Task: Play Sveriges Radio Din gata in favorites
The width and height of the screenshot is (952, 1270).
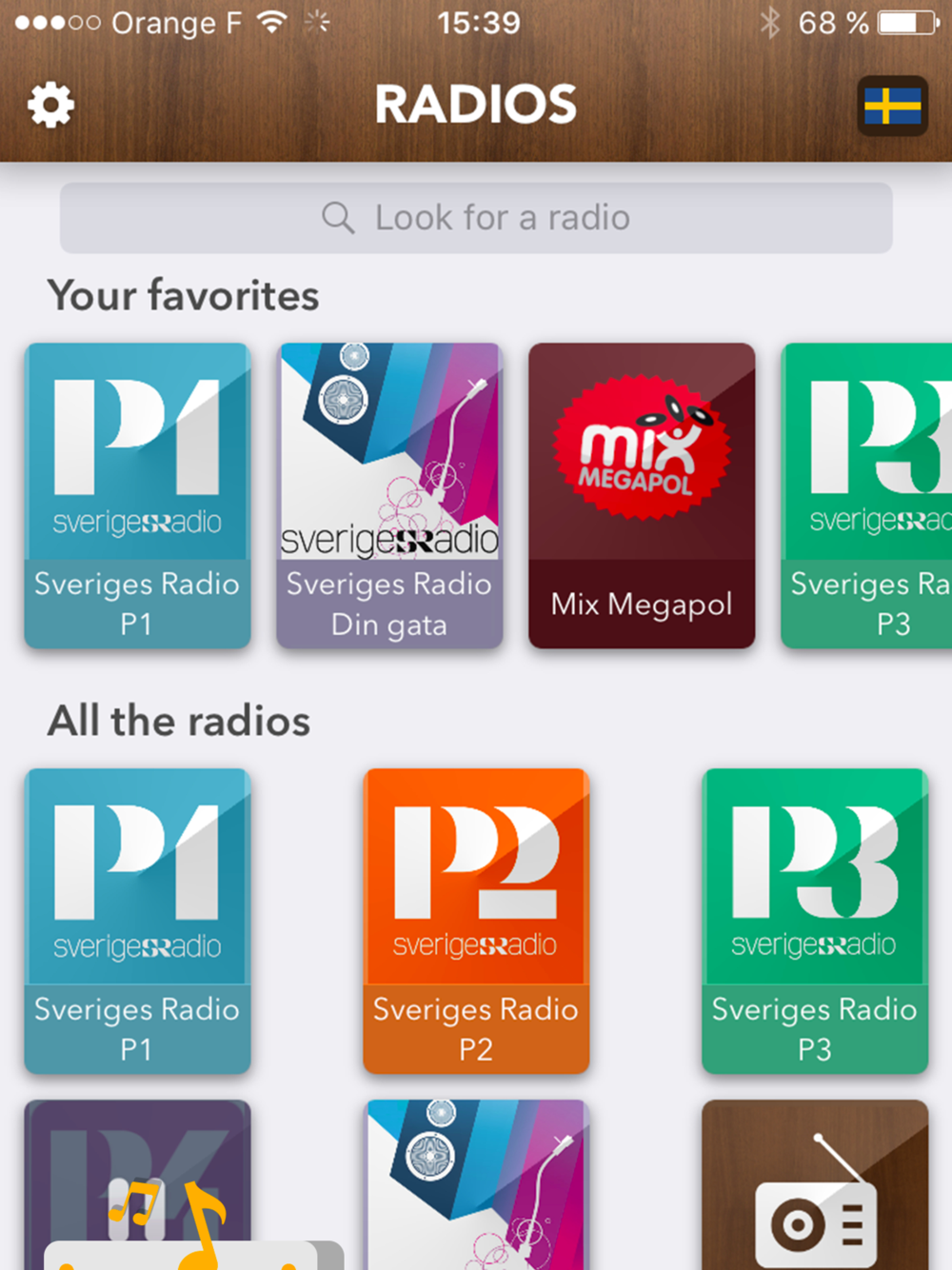Action: click(389, 496)
